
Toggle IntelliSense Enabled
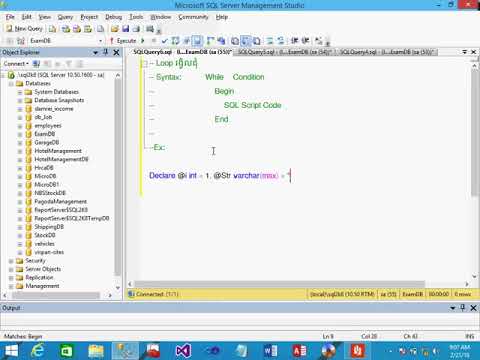197,41
